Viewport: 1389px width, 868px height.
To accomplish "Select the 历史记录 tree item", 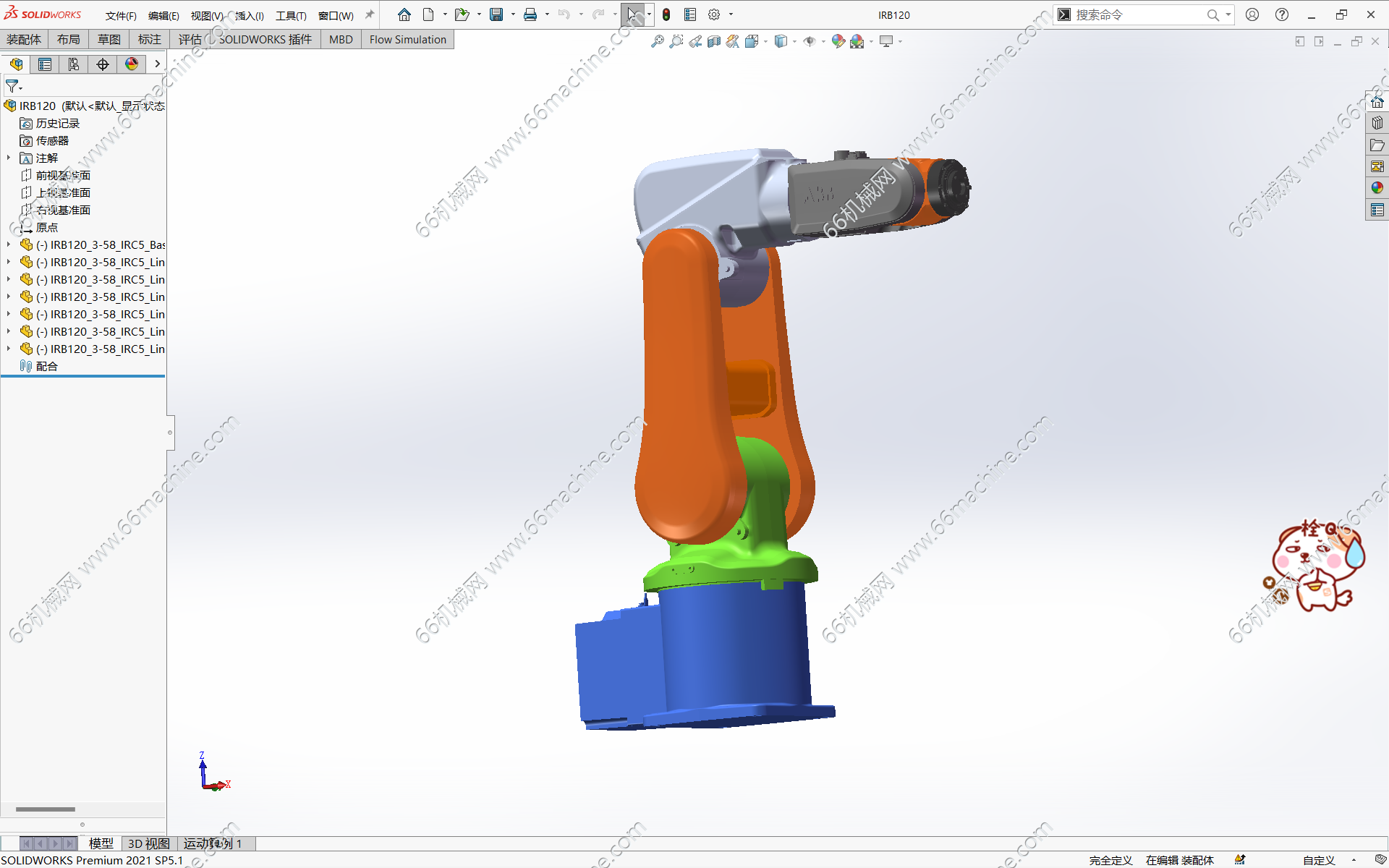I will point(58,123).
